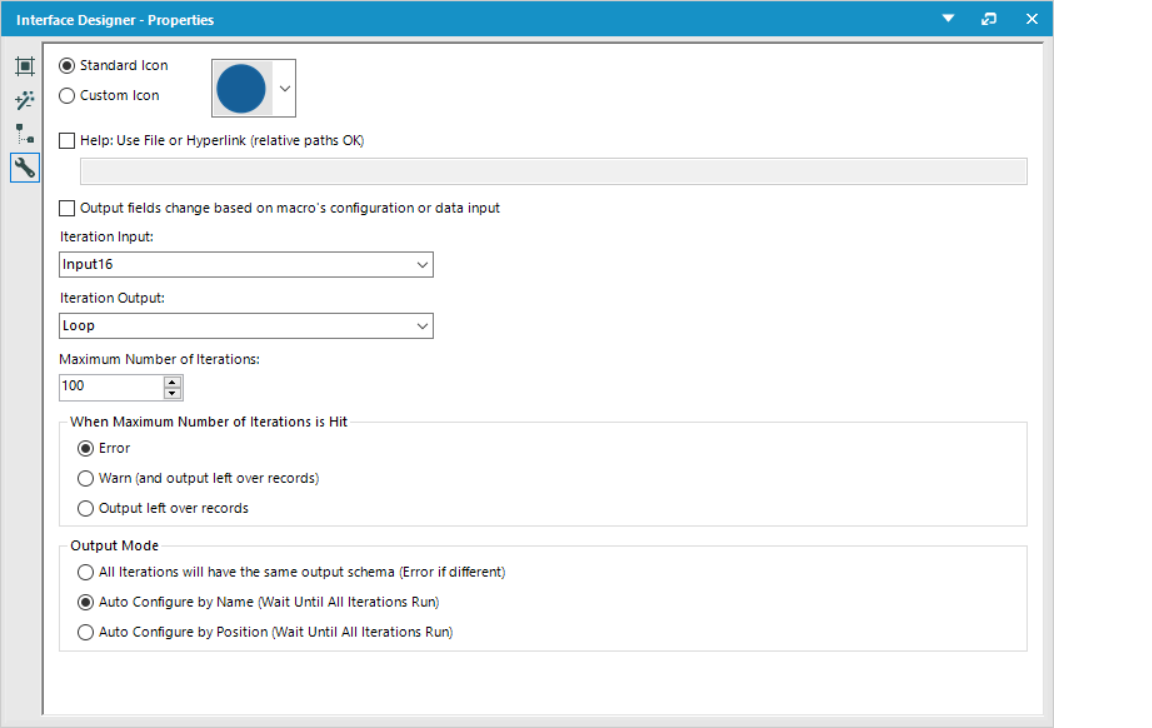The image size is (1152, 728).
Task: Select the Standard Icon option
Action: point(66,65)
